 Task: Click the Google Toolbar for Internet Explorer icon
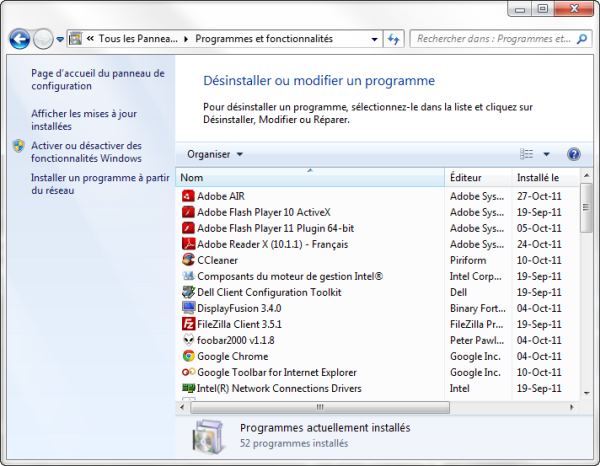188,372
